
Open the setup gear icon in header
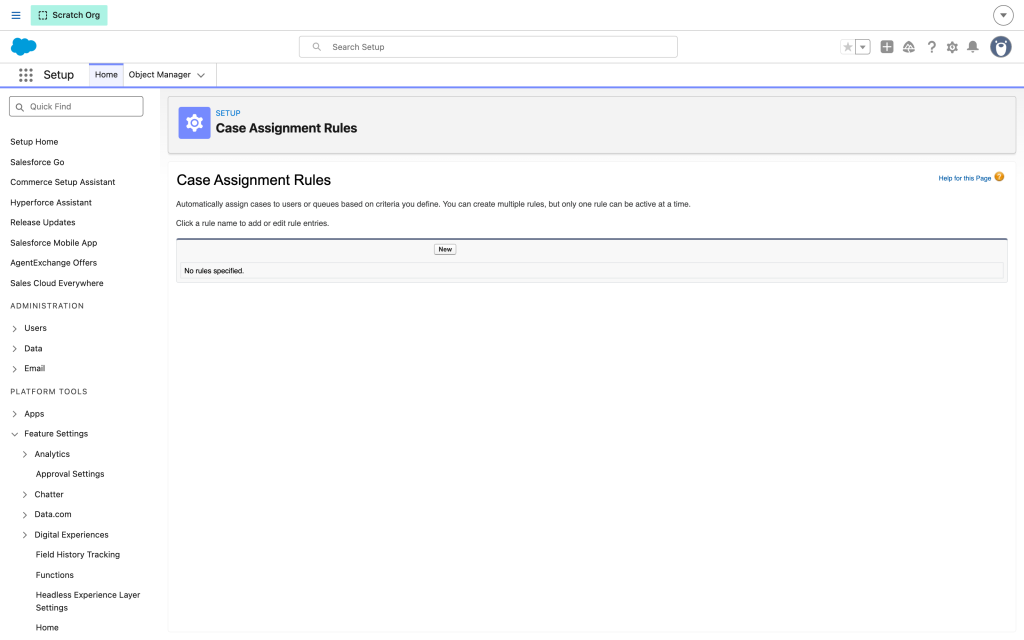tap(952, 47)
